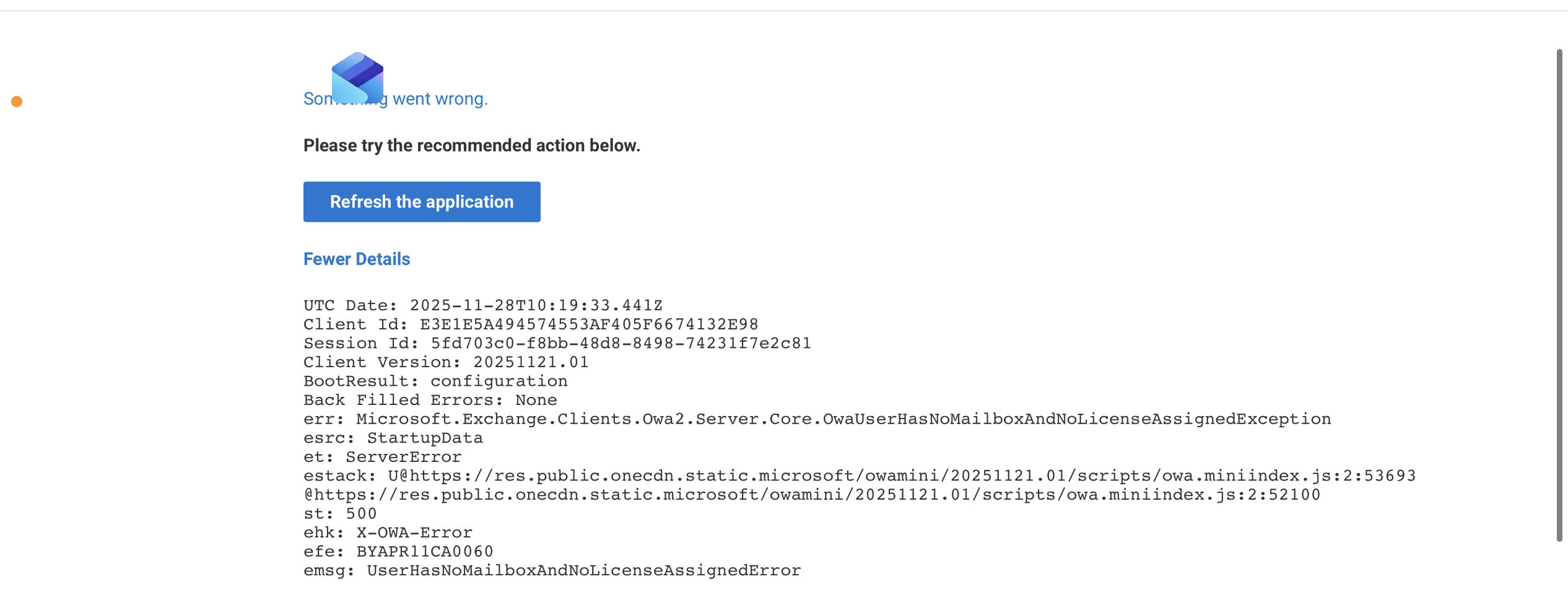Click the 'went wrong.' heading text
This screenshot has width=1568, height=600.
click(x=440, y=99)
